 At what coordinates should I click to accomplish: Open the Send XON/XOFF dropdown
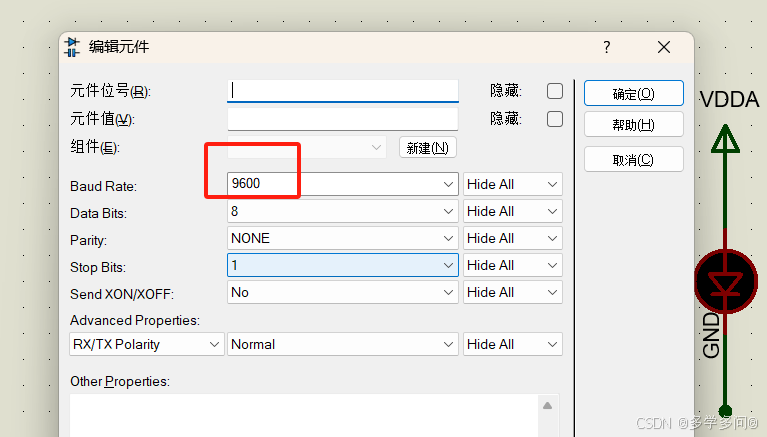343,292
